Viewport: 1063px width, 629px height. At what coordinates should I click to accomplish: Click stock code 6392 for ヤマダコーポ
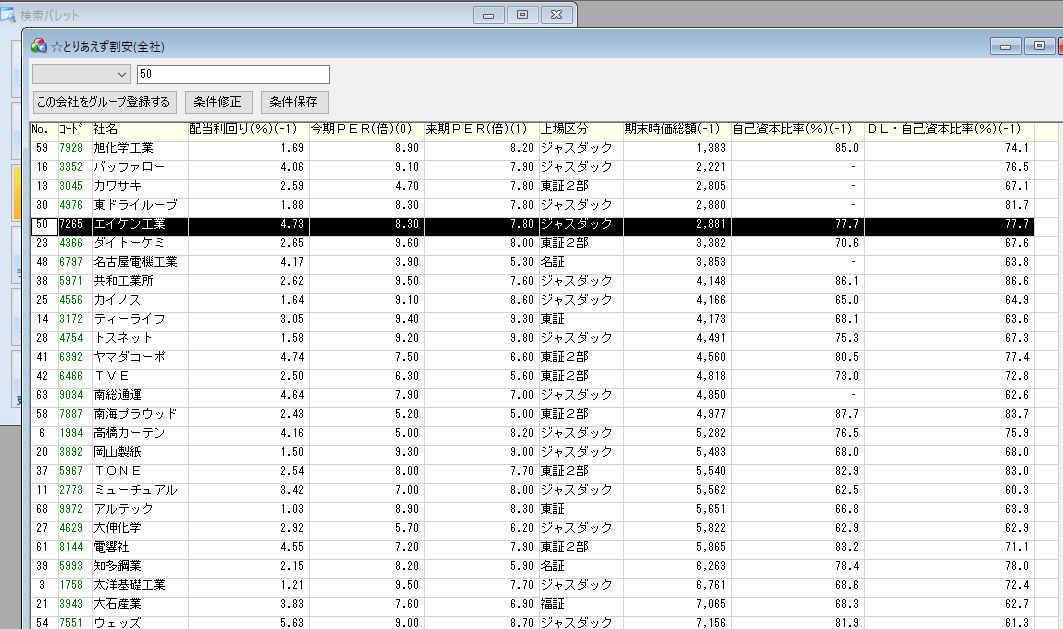71,357
